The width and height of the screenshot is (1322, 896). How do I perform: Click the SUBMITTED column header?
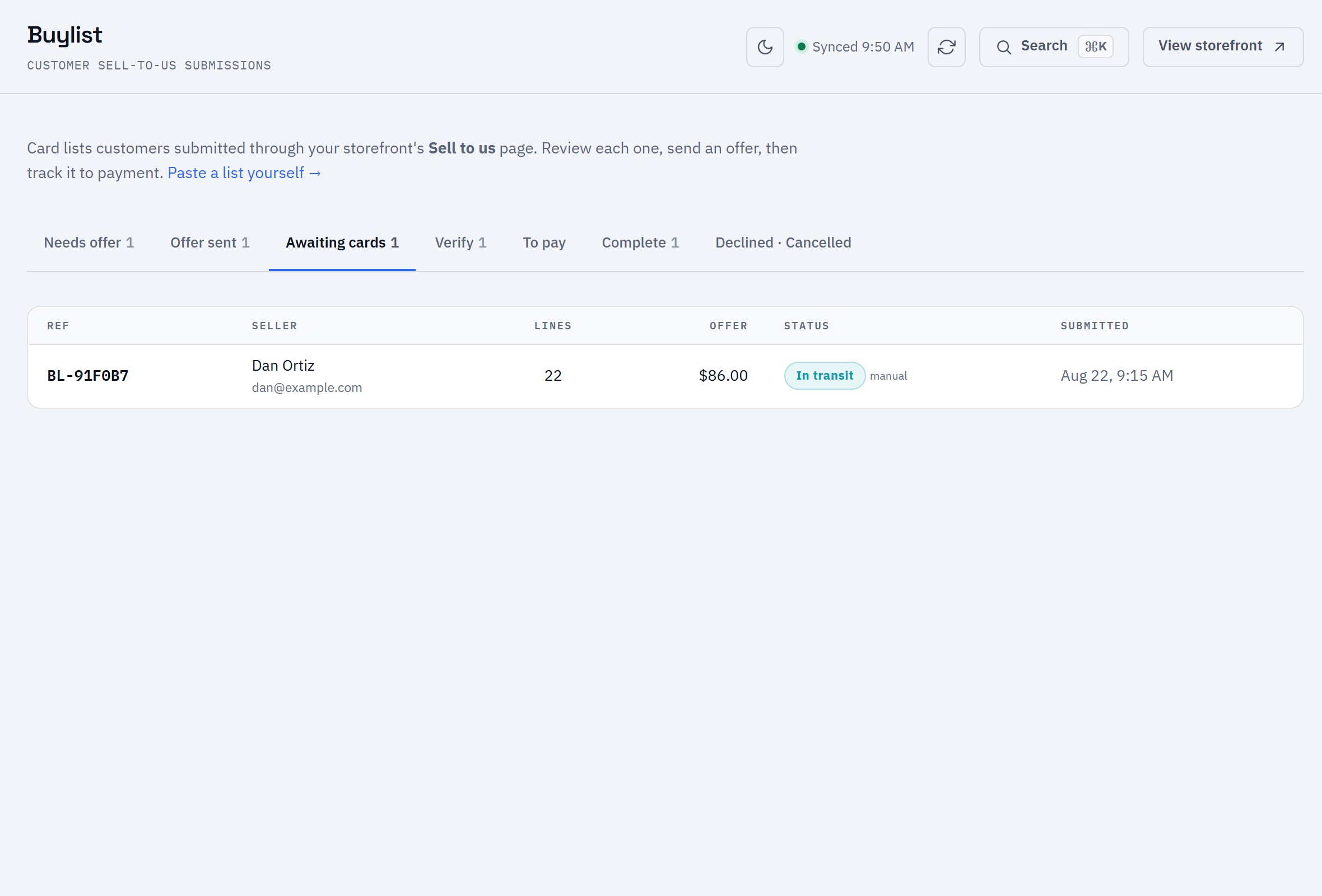coord(1095,326)
